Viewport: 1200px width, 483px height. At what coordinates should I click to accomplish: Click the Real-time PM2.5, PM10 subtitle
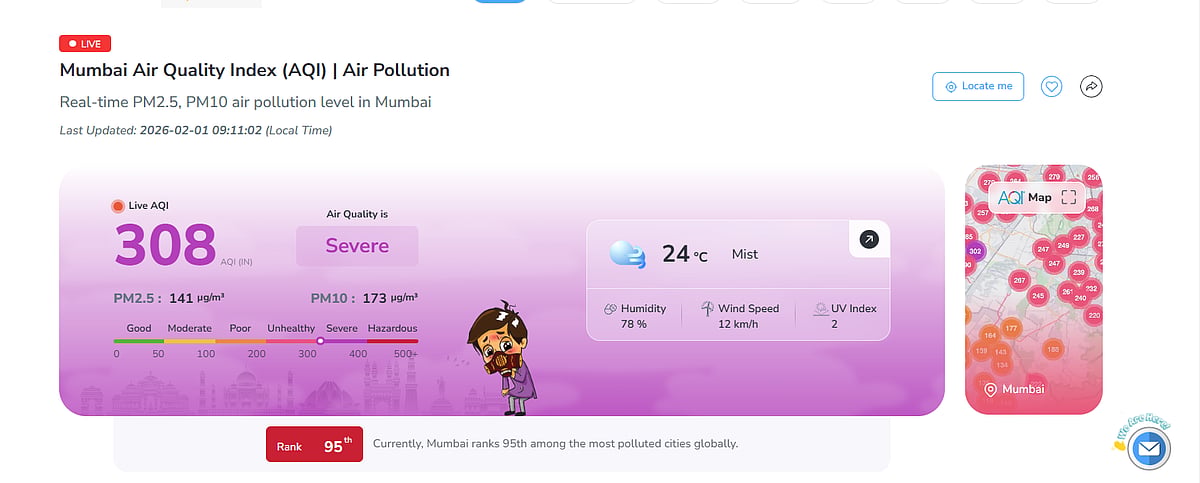coord(246,102)
